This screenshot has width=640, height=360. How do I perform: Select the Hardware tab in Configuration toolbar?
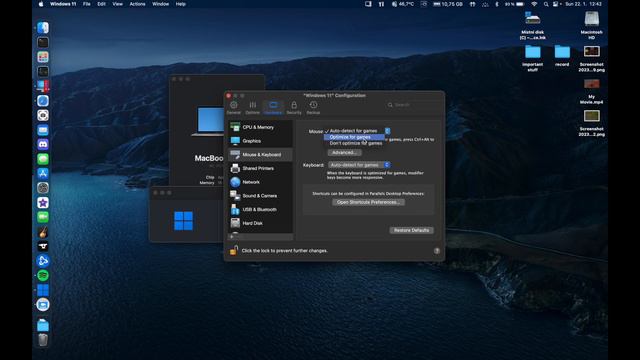pyautogui.click(x=273, y=108)
